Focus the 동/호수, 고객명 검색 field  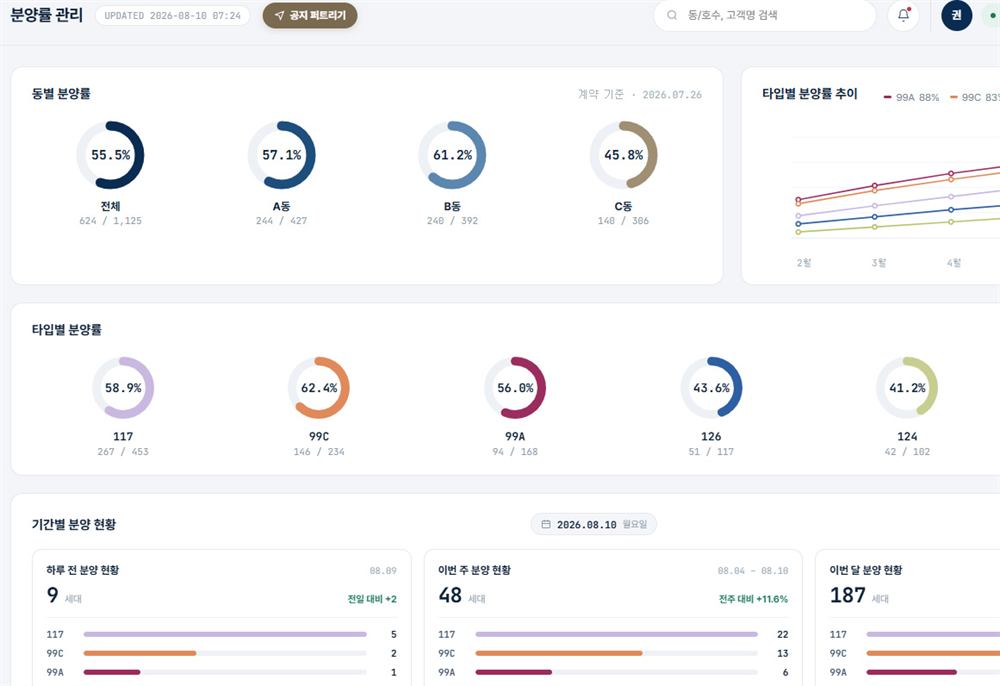pyautogui.click(x=765, y=15)
